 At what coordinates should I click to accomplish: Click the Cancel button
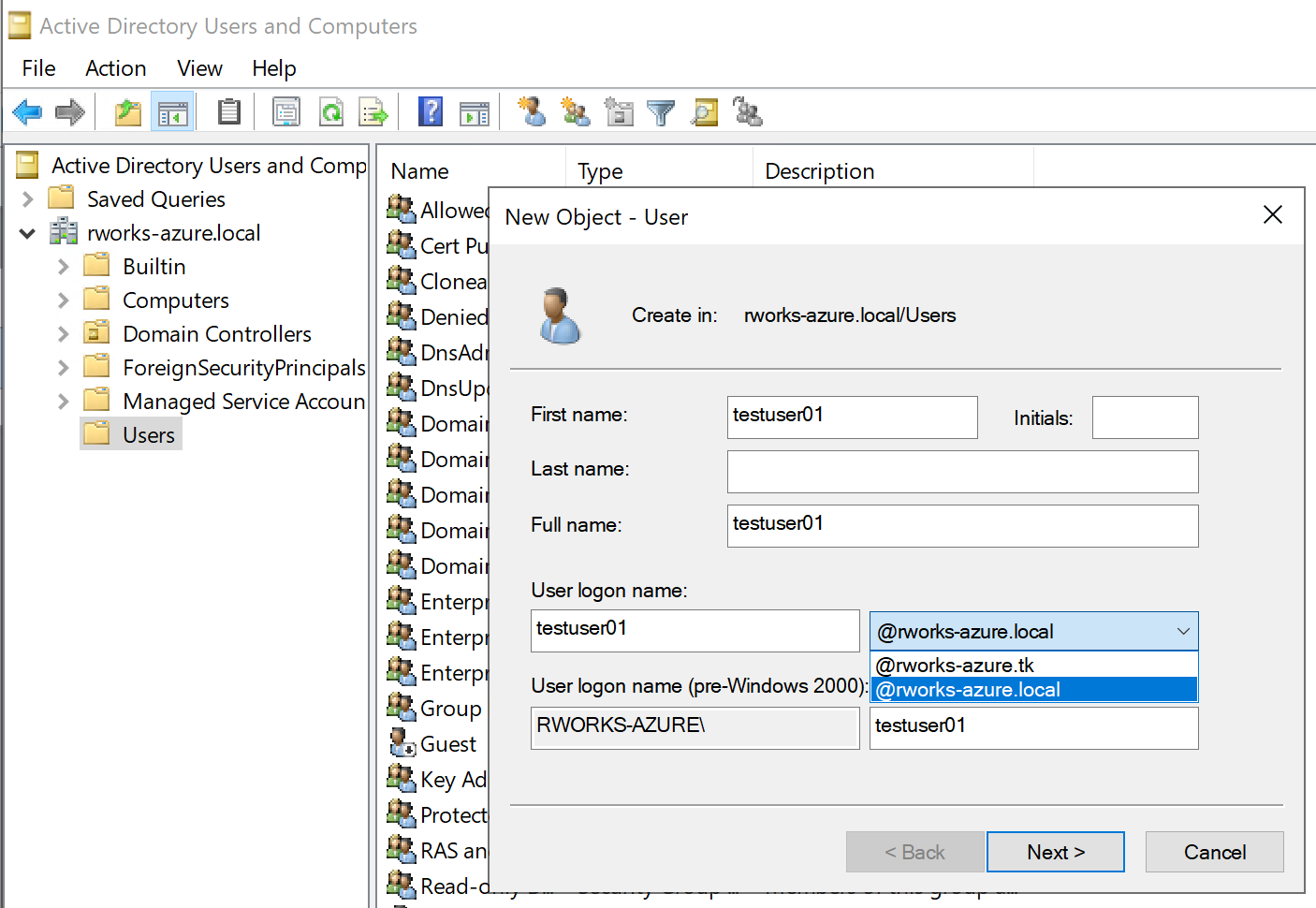coord(1215,852)
